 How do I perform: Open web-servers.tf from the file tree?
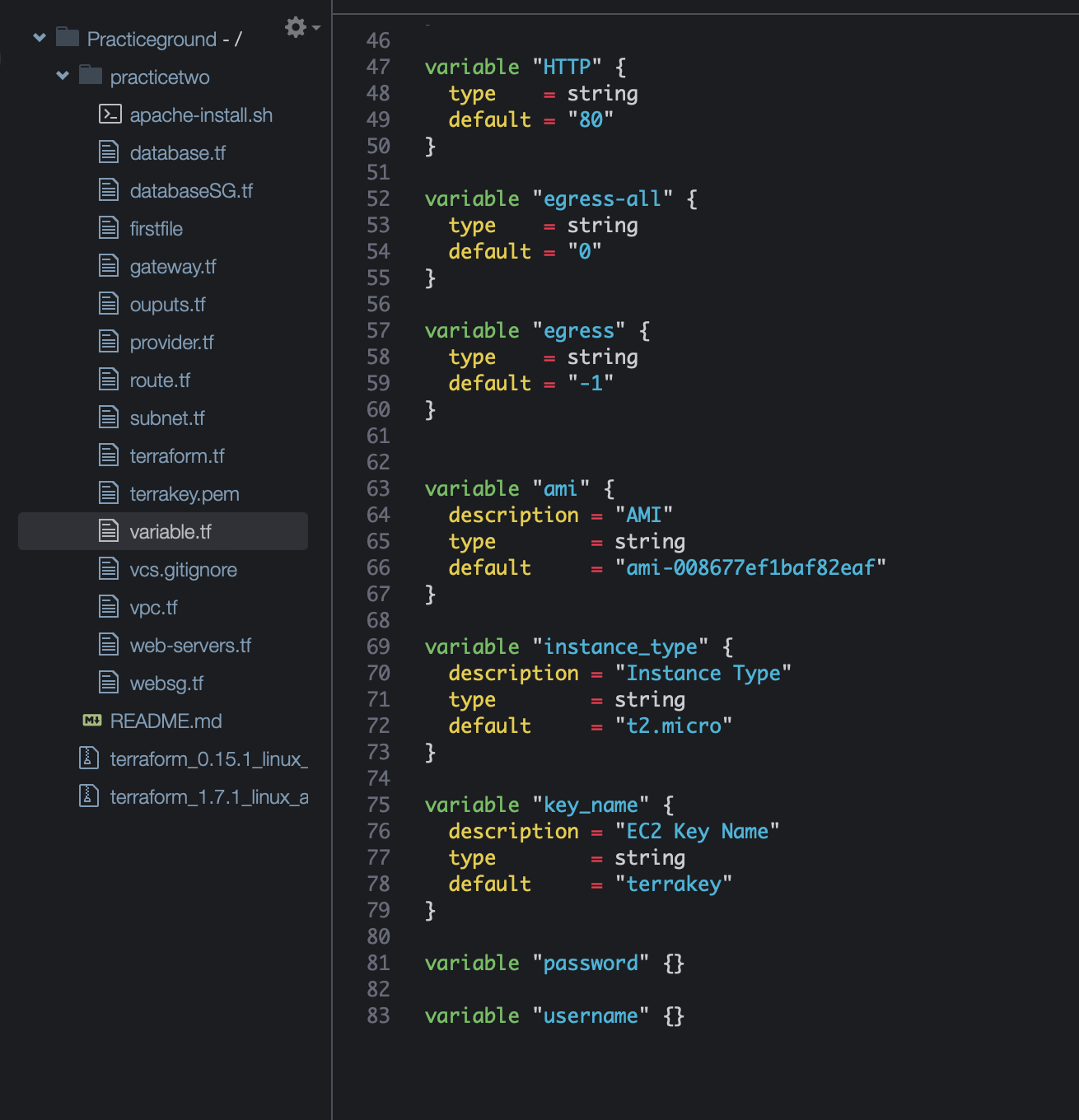(191, 645)
